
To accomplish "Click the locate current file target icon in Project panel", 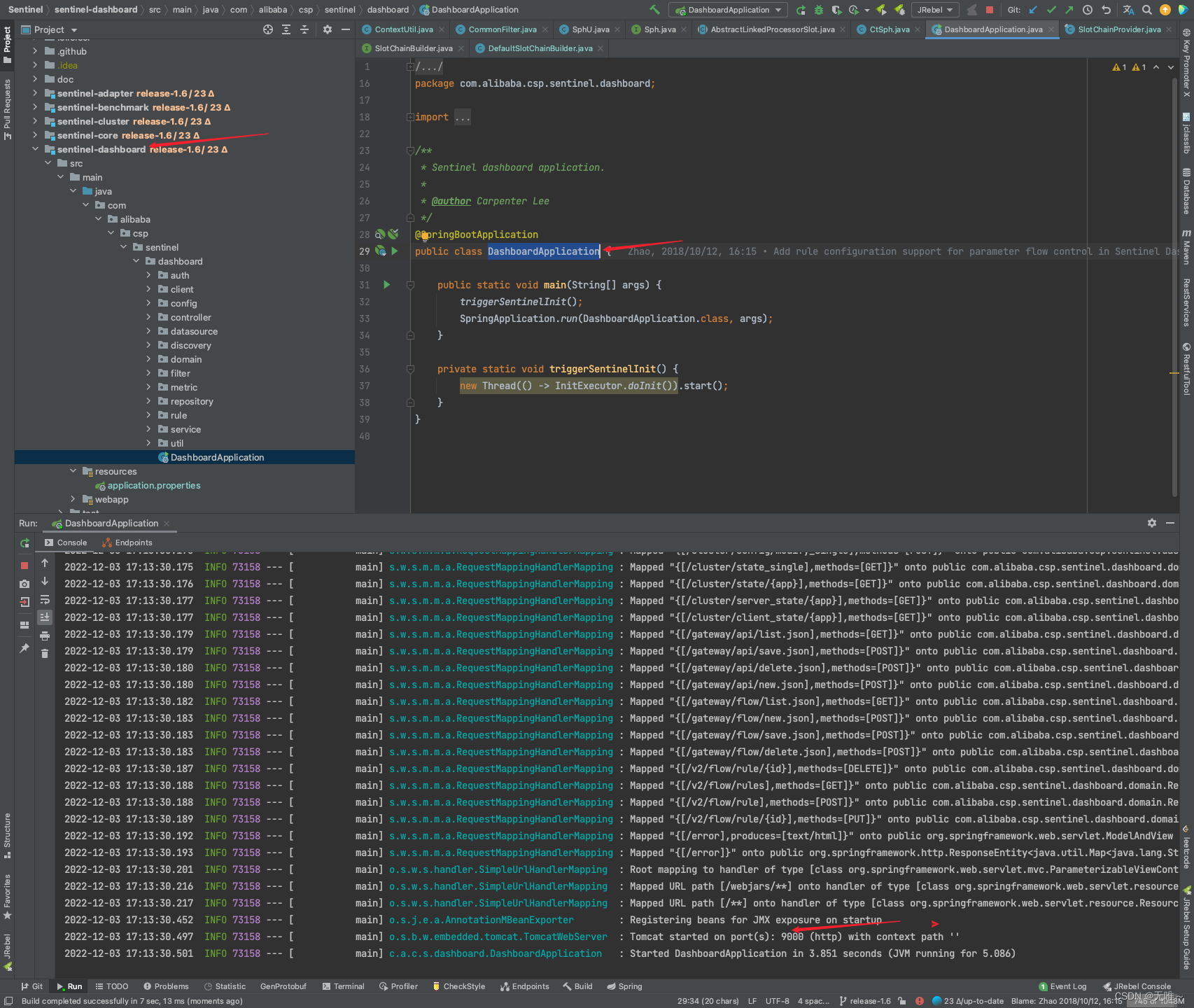I will [x=267, y=29].
